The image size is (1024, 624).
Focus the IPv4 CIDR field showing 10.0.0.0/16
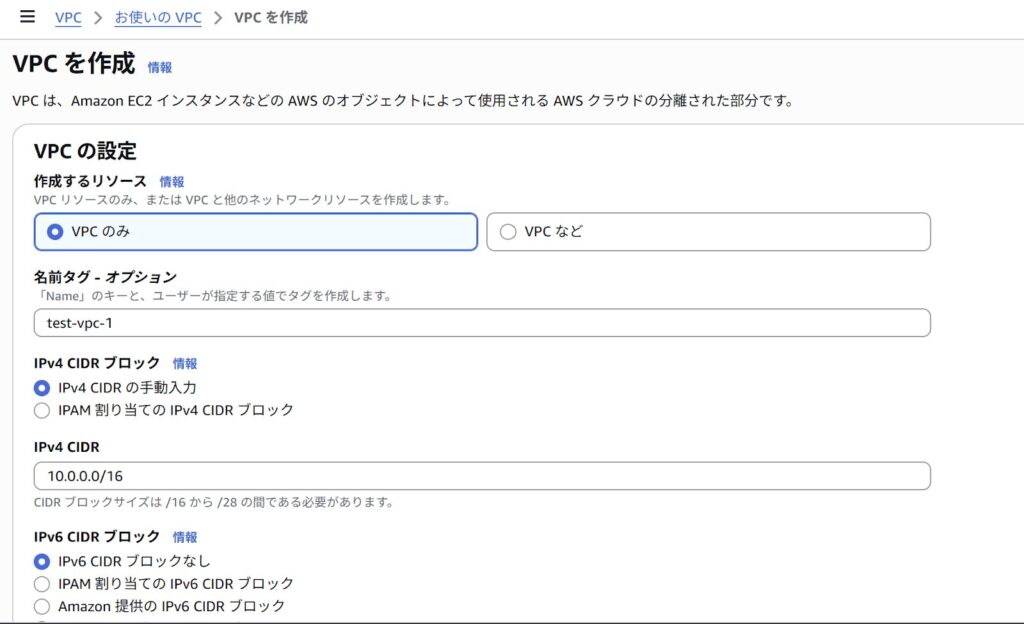point(482,476)
